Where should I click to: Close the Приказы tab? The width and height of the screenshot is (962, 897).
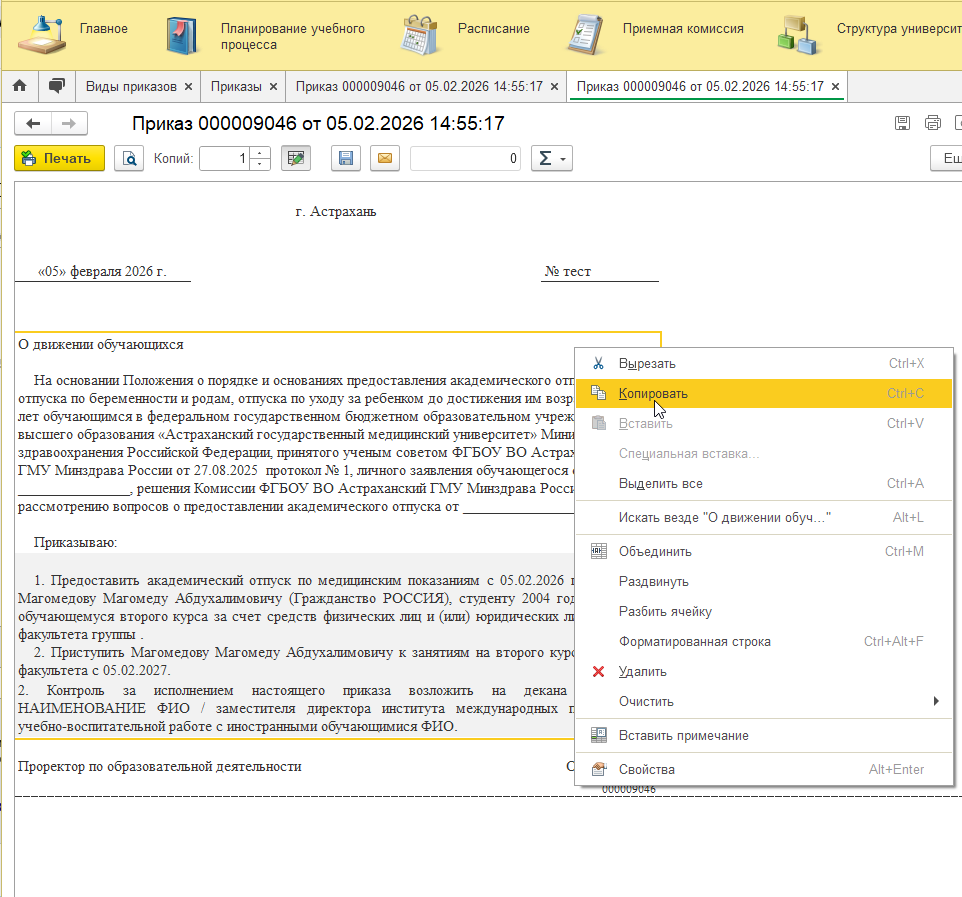(x=272, y=87)
